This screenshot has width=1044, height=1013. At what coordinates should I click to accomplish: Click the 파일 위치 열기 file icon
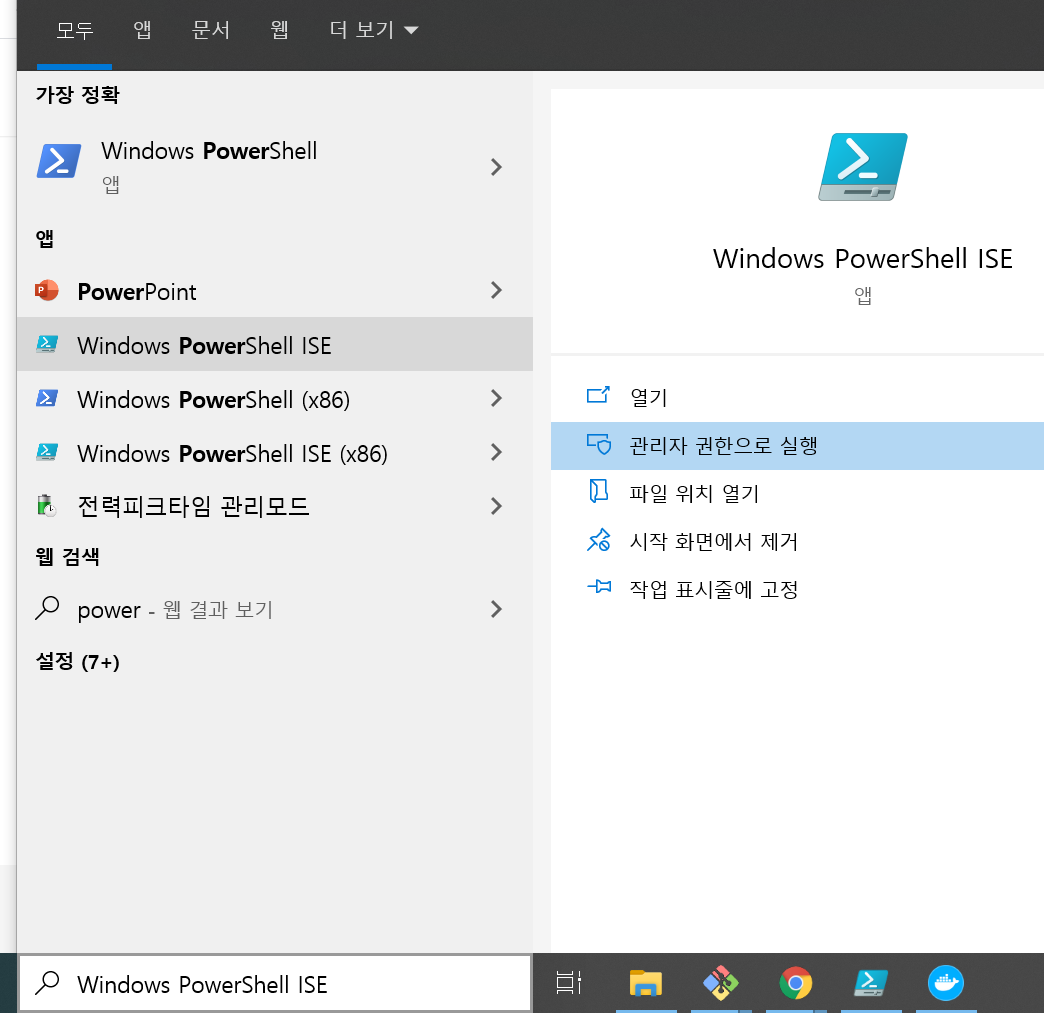(x=599, y=492)
